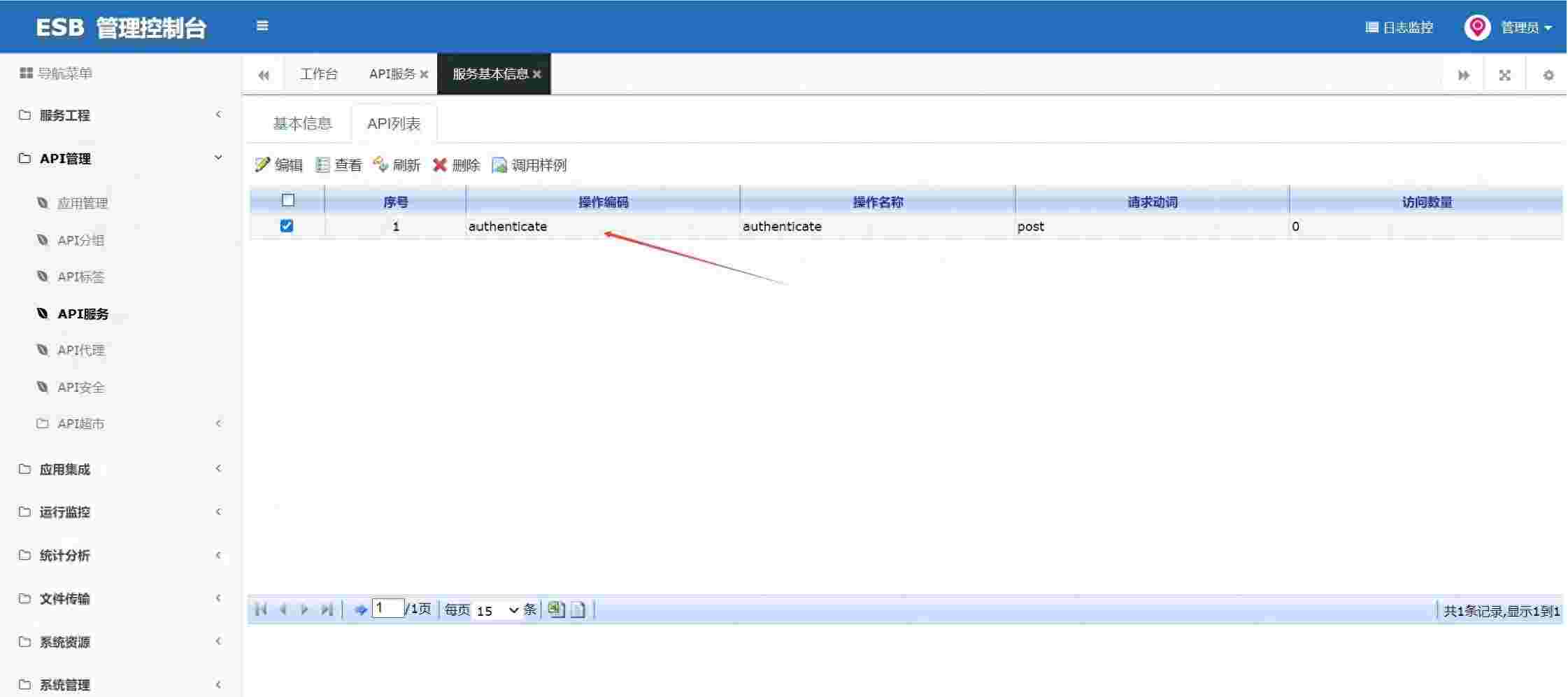
Task: Open the 管理员 user dropdown
Action: 1527,27
